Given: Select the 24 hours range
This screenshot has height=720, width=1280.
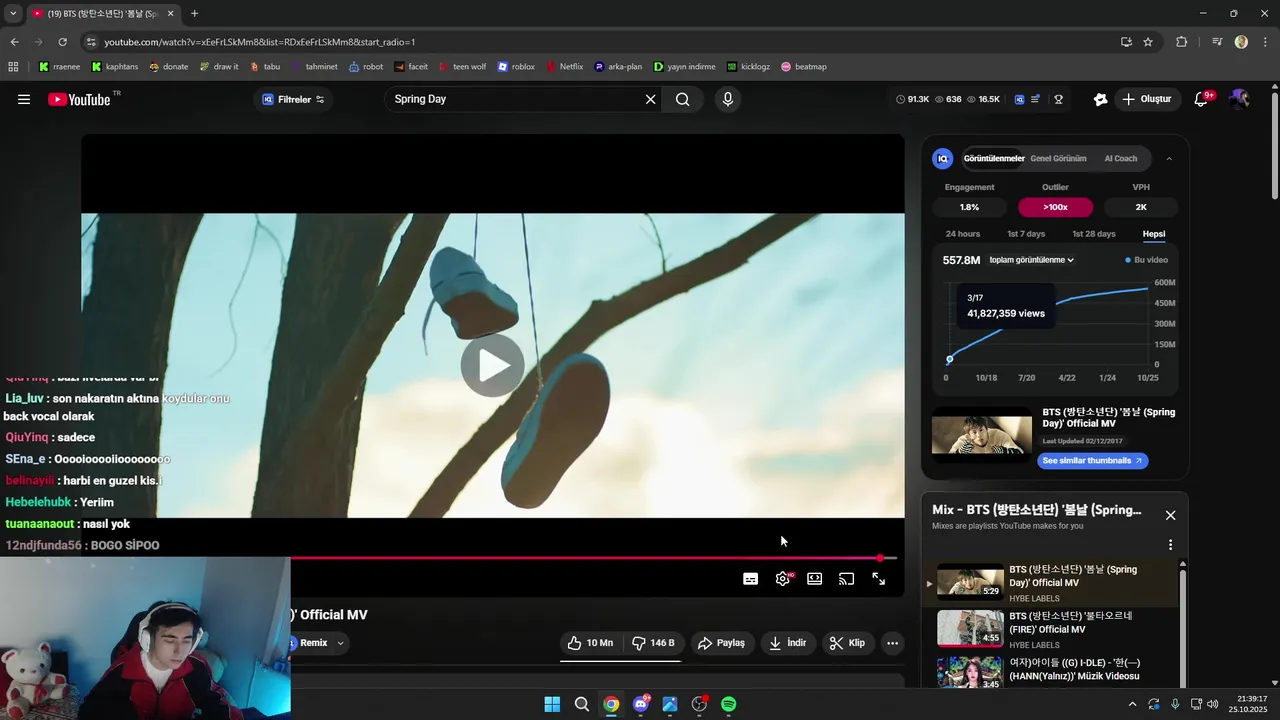Looking at the screenshot, I should click(963, 234).
